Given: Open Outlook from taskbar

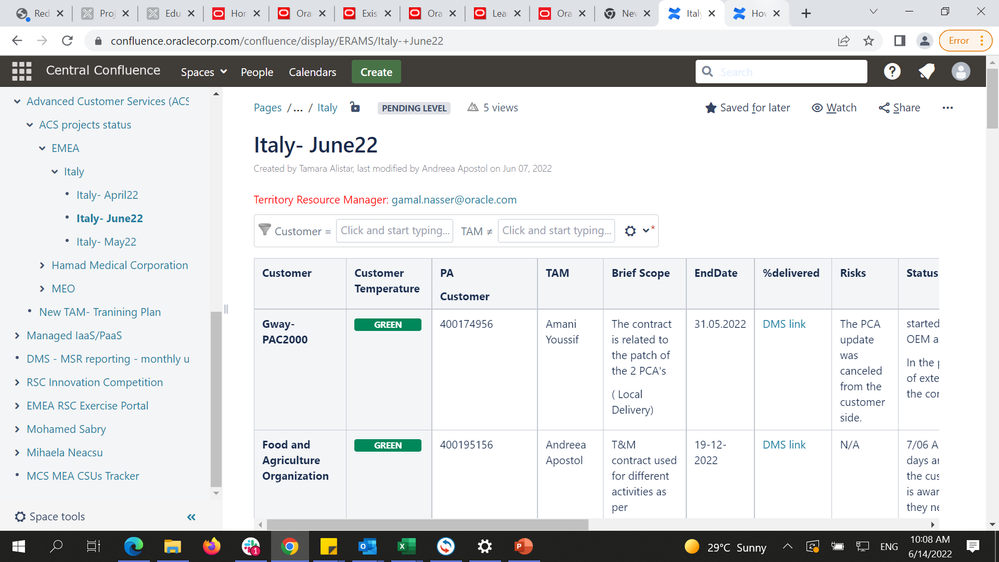Looking at the screenshot, I should point(367,547).
